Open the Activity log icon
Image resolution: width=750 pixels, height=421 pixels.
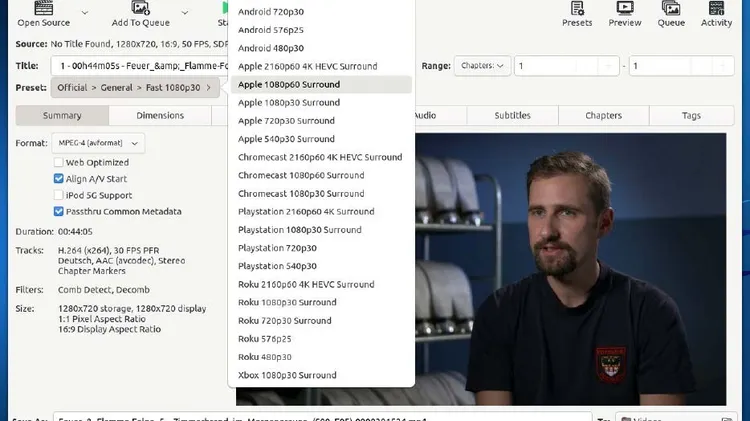point(717,8)
